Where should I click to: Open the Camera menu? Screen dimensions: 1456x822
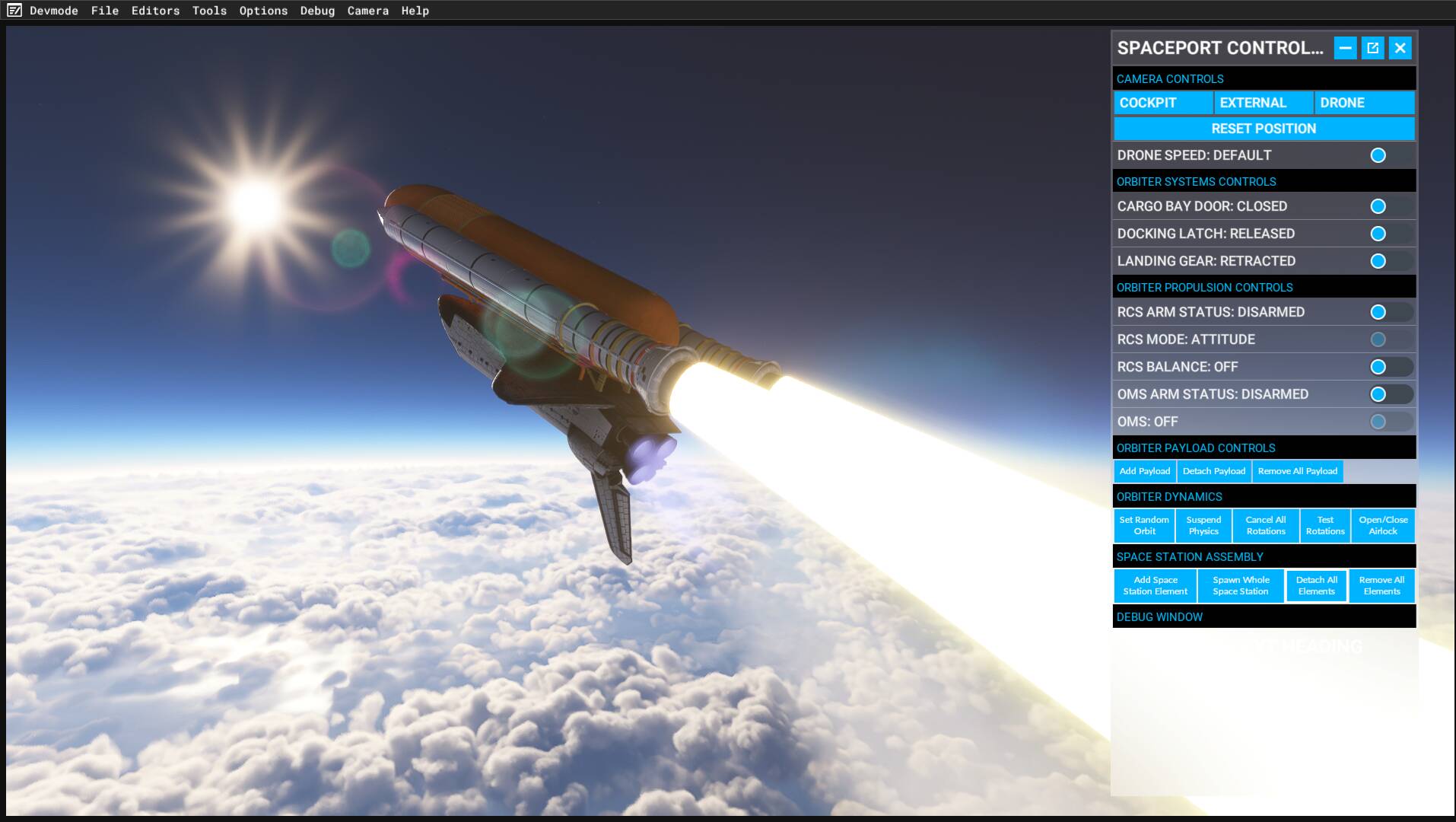click(x=368, y=11)
